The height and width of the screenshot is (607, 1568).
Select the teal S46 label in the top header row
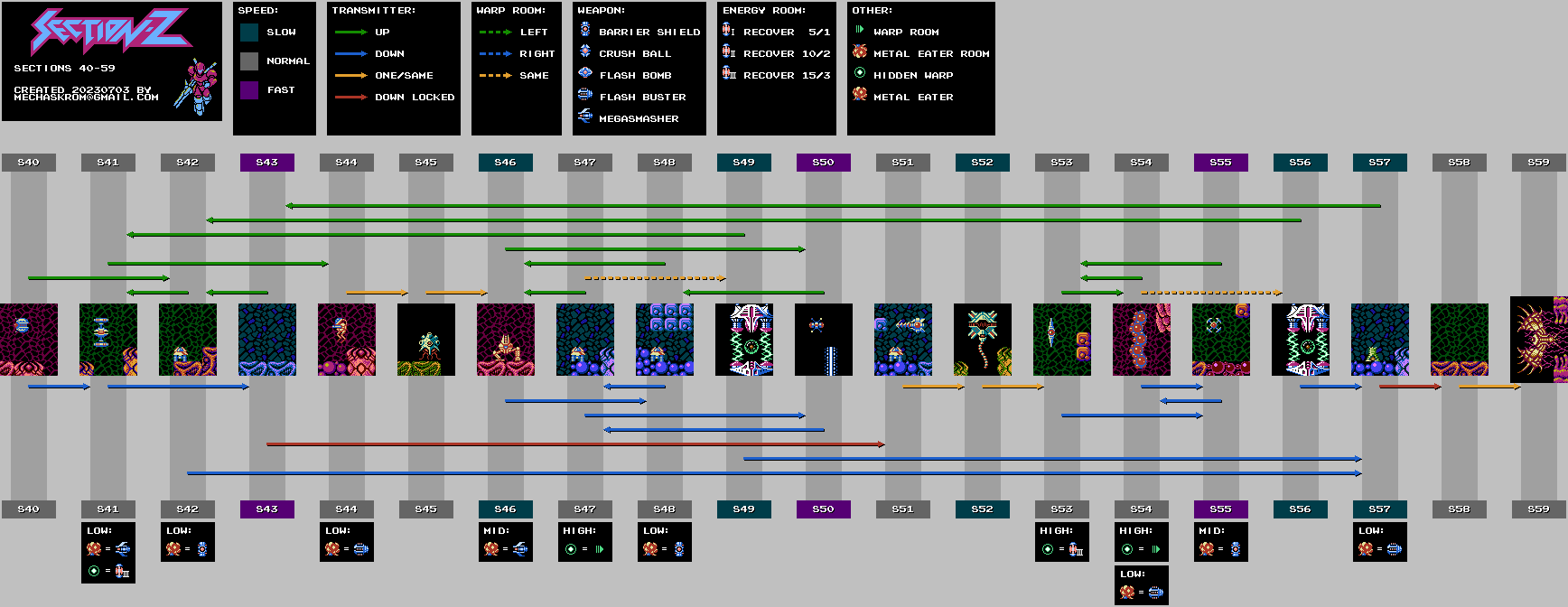pos(506,163)
